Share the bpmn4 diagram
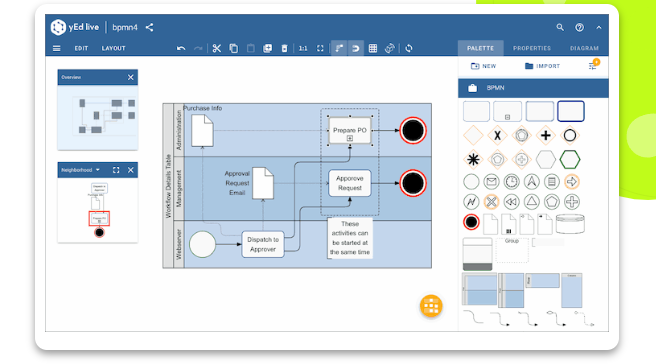 [149, 28]
